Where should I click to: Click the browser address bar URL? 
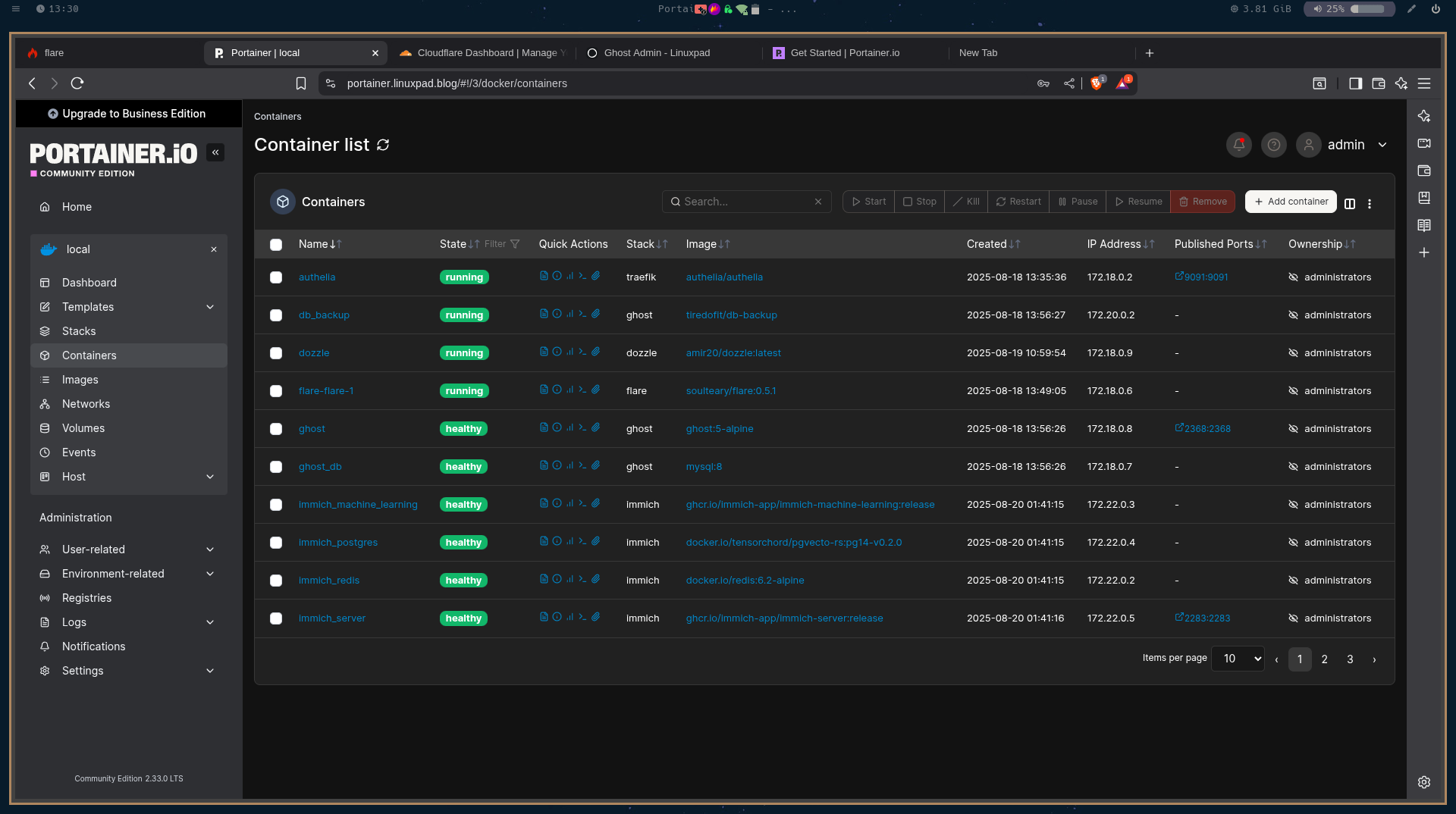[x=457, y=83]
